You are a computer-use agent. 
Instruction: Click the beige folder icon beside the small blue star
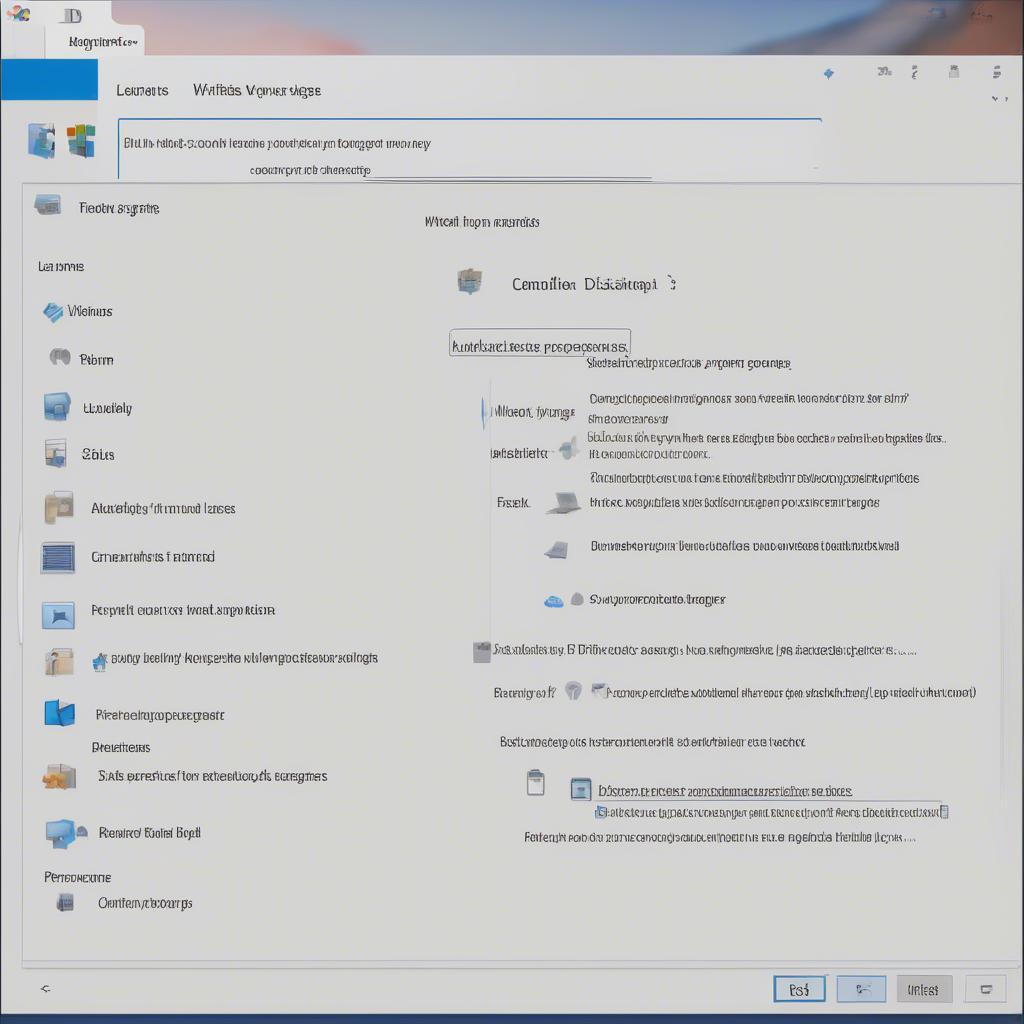click(x=59, y=662)
